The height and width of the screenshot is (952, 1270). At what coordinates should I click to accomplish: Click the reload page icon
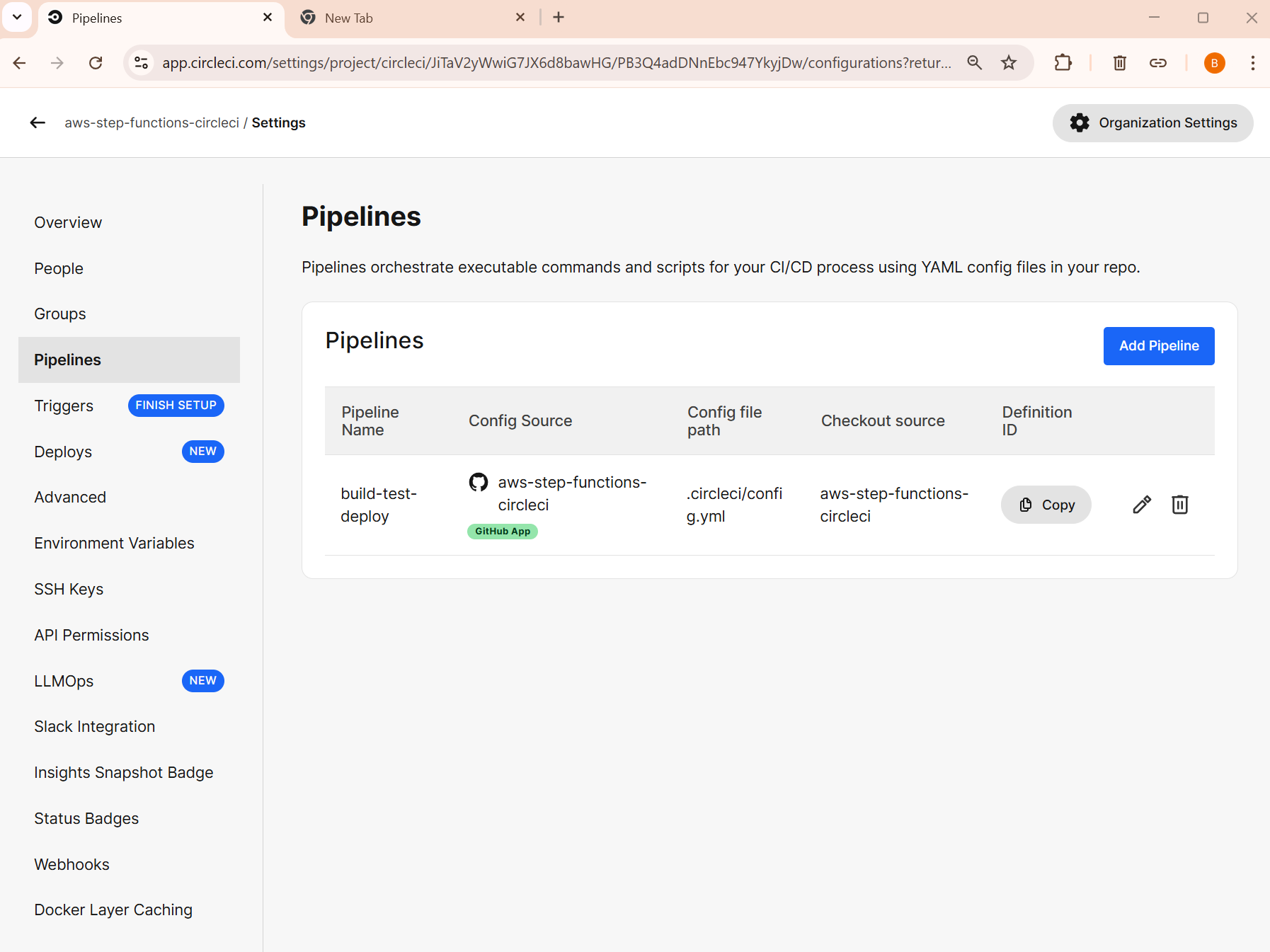[x=96, y=62]
